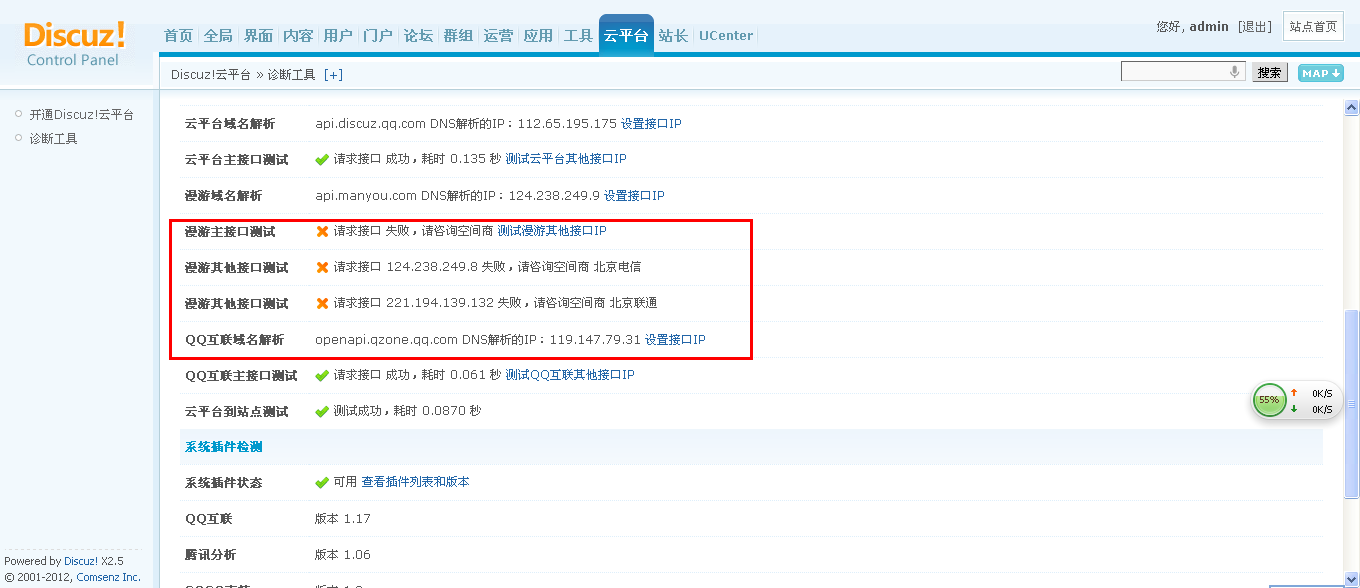Image resolution: width=1360 pixels, height=588 pixels.
Task: Click 设置接口IP link for openapi.qzone.qq.com
Action: tap(675, 340)
